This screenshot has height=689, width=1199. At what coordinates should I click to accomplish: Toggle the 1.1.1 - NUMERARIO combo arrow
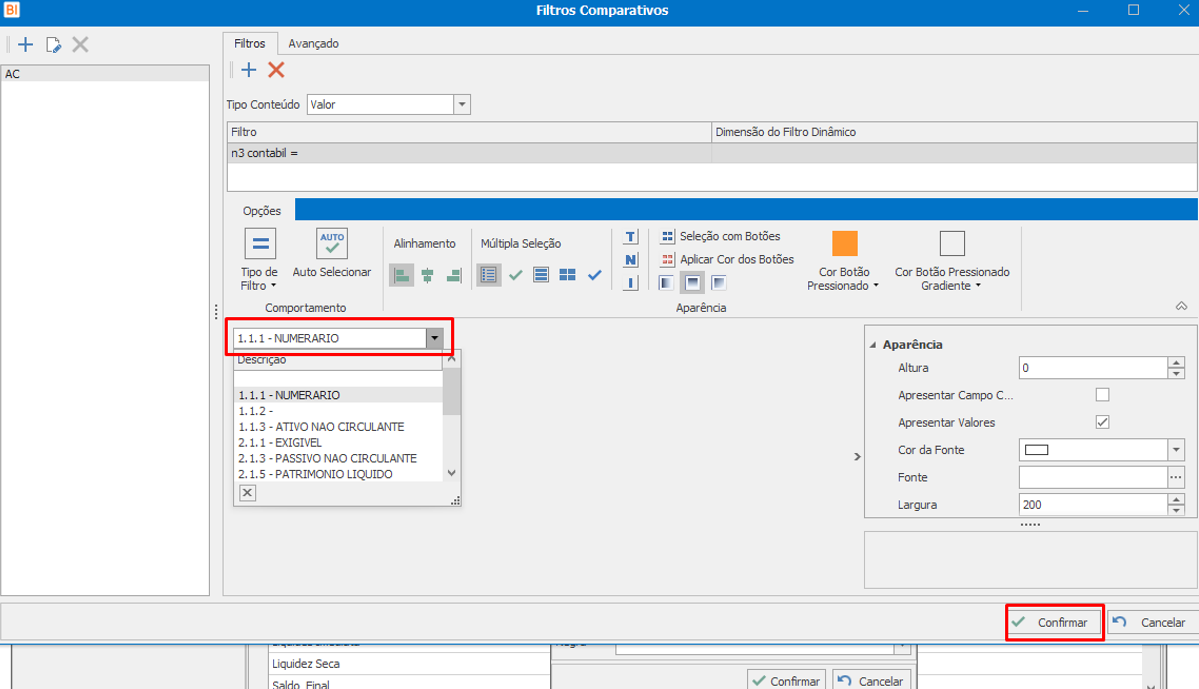[434, 338]
